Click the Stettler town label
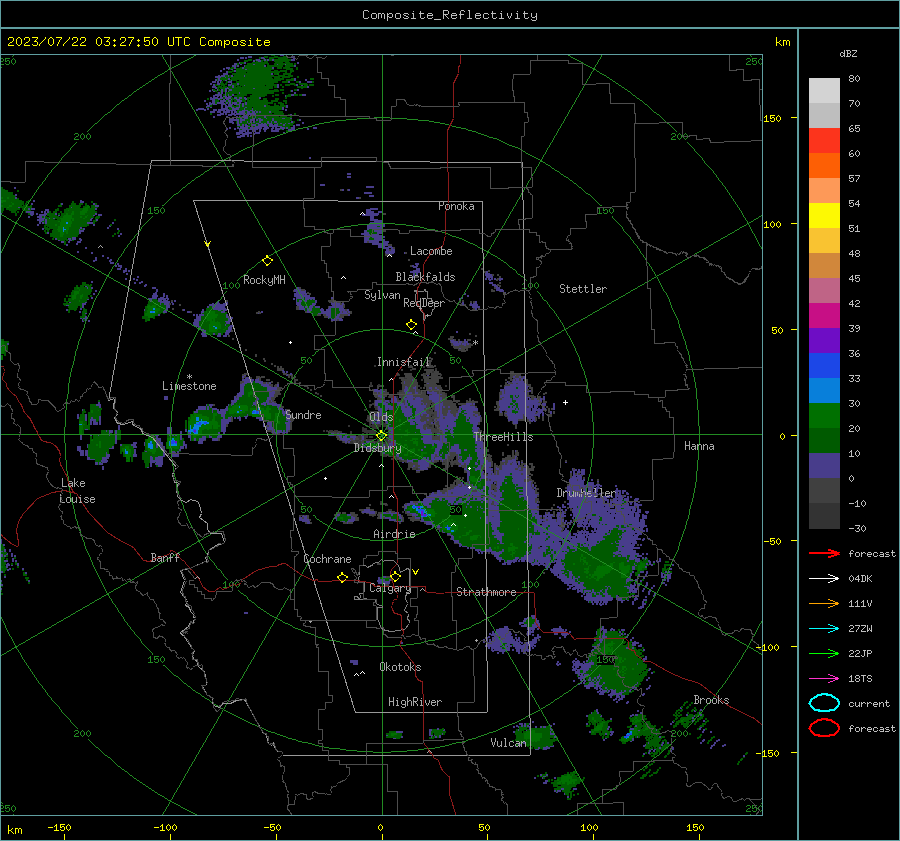The image size is (900, 841). pyautogui.click(x=583, y=289)
